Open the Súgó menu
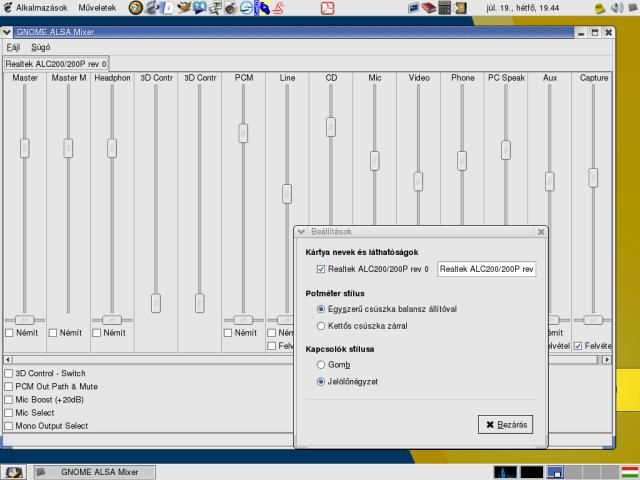This screenshot has width=640, height=480. point(40,47)
